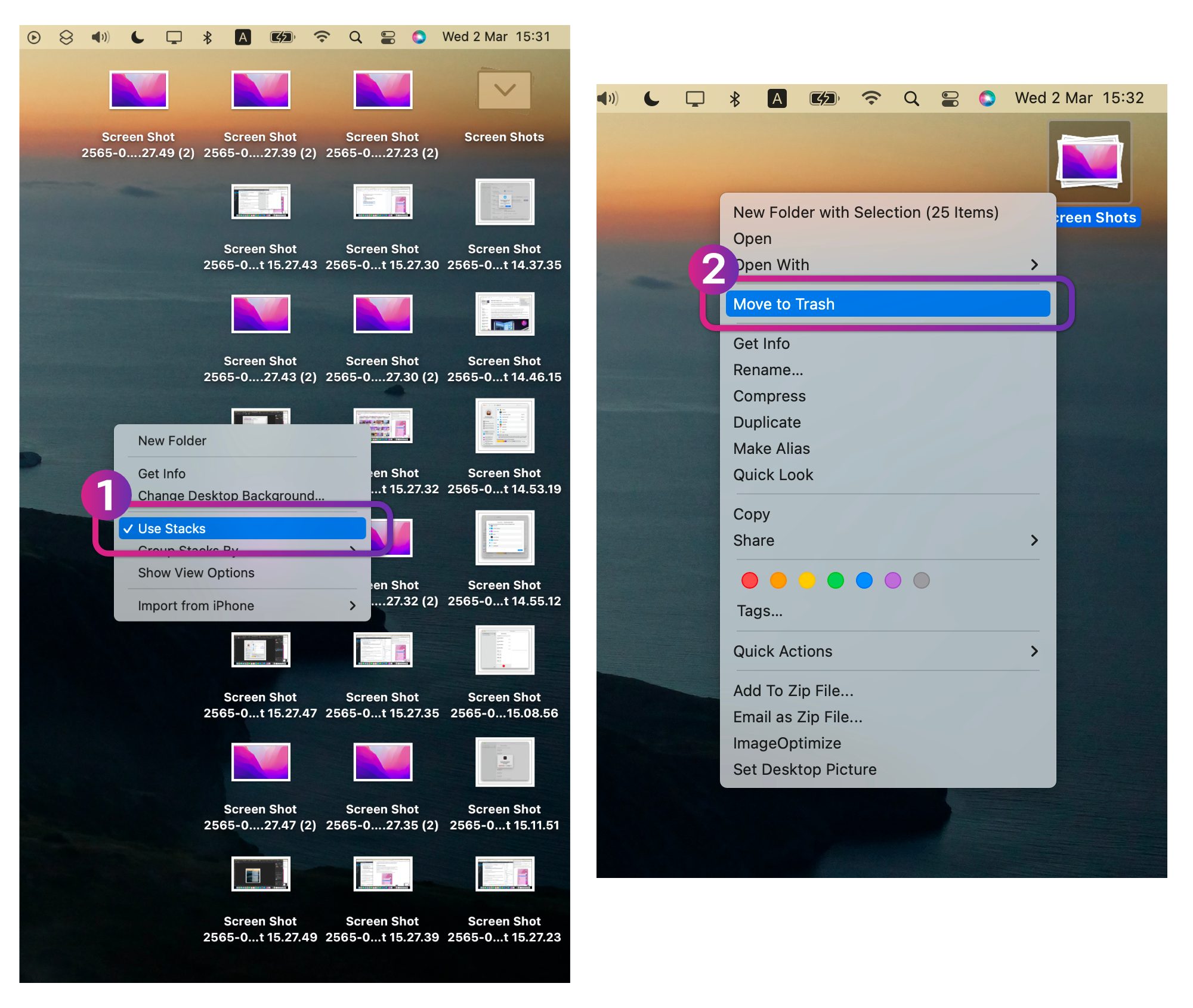1193x1008 pixels.
Task: Apply the red color tag
Action: click(x=750, y=580)
